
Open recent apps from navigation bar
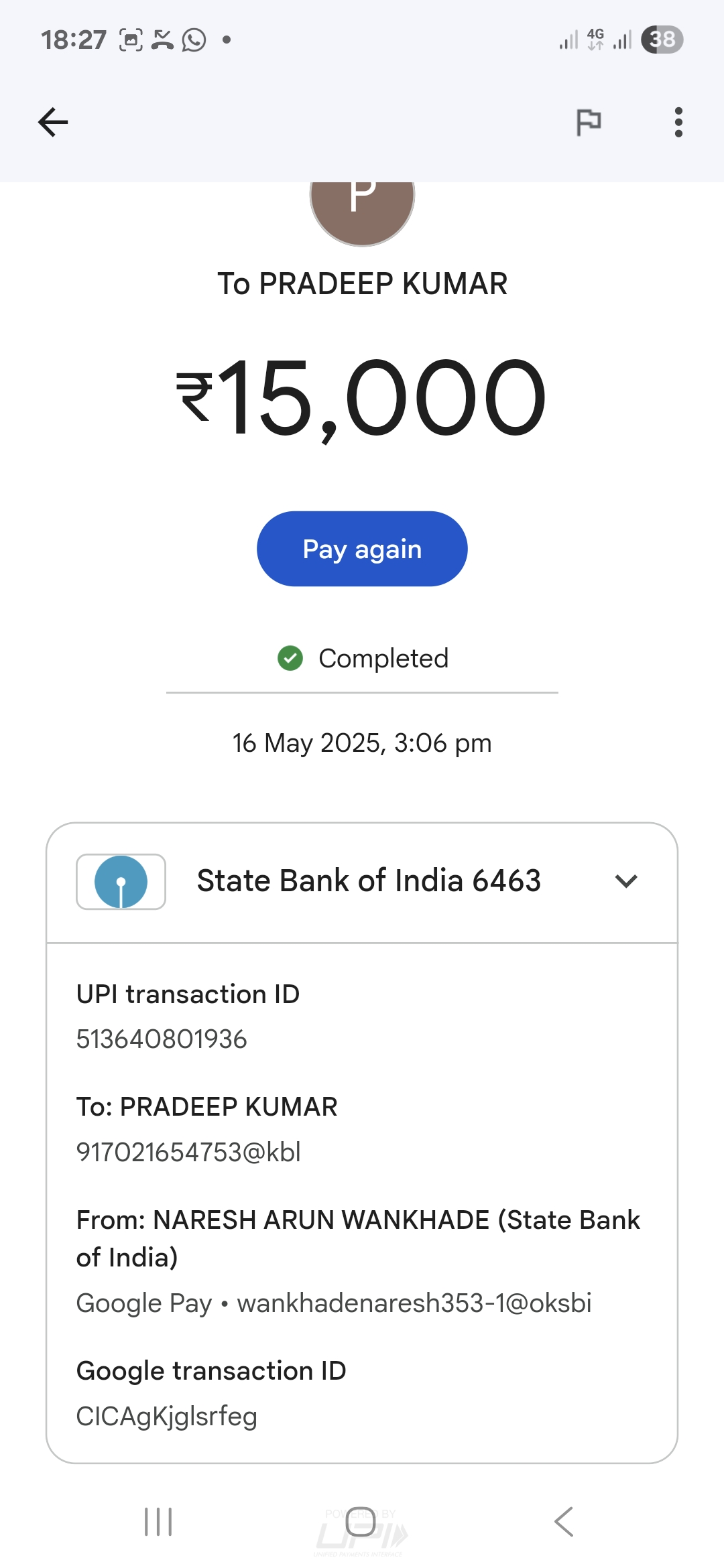[159, 1522]
